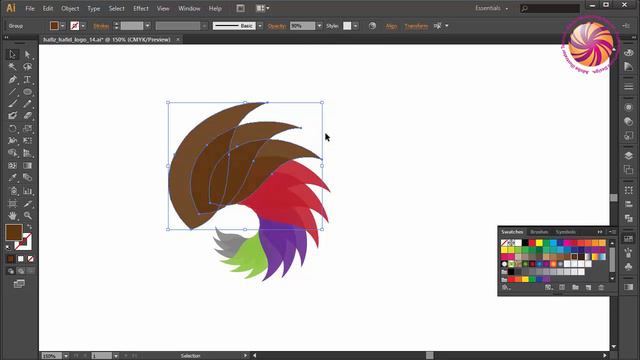The height and width of the screenshot is (360, 640).
Task: Switch fill mode to solid Color
Action: (x=11, y=259)
